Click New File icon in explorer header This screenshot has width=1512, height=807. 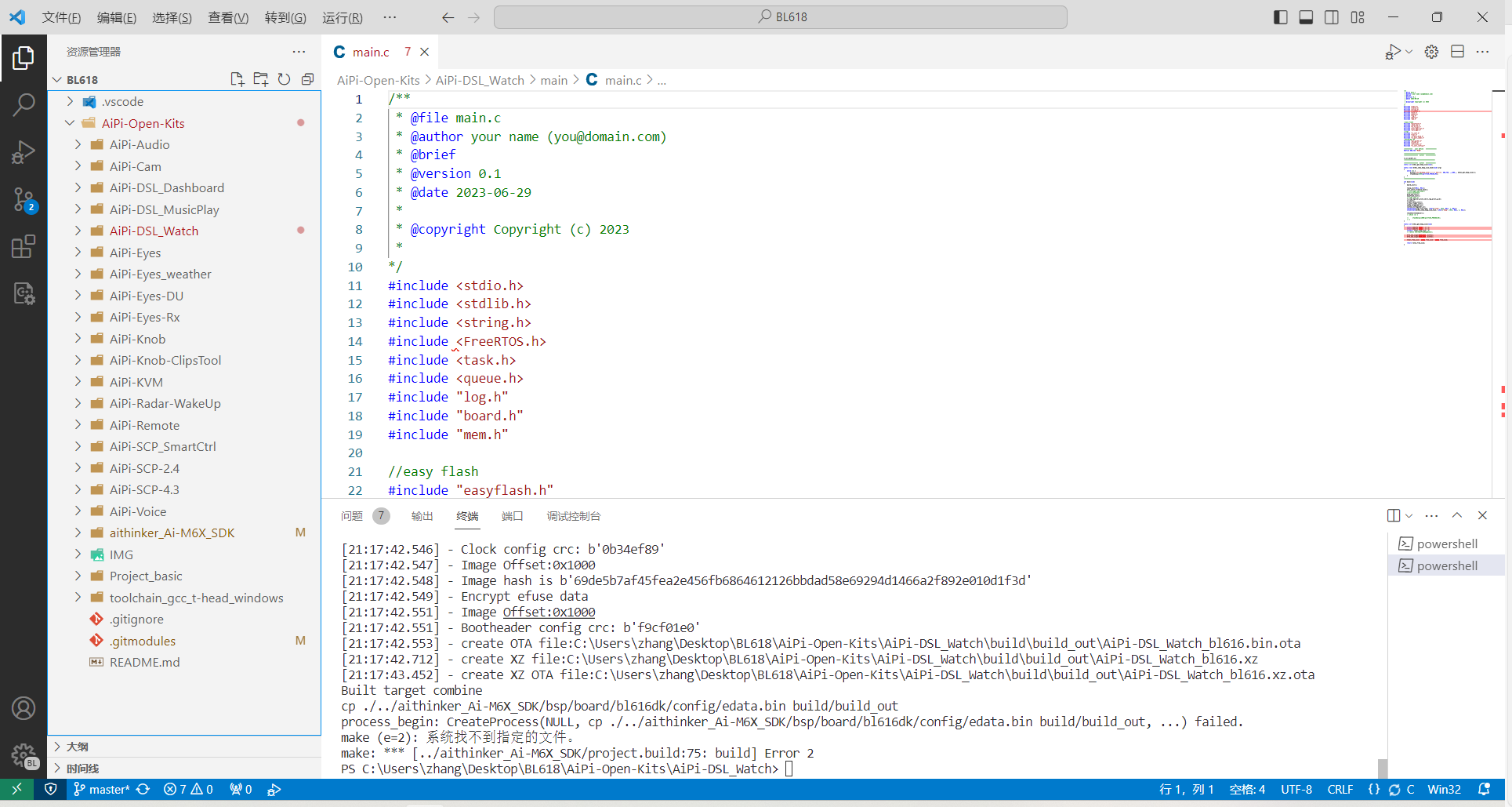237,79
